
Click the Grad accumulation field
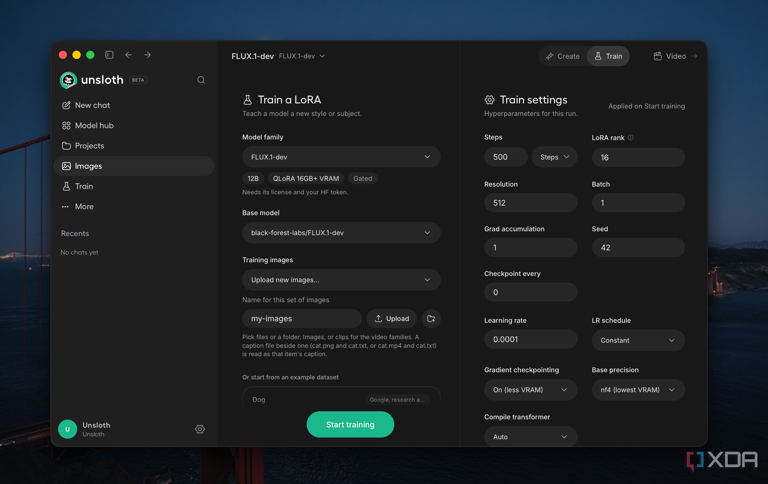click(530, 247)
